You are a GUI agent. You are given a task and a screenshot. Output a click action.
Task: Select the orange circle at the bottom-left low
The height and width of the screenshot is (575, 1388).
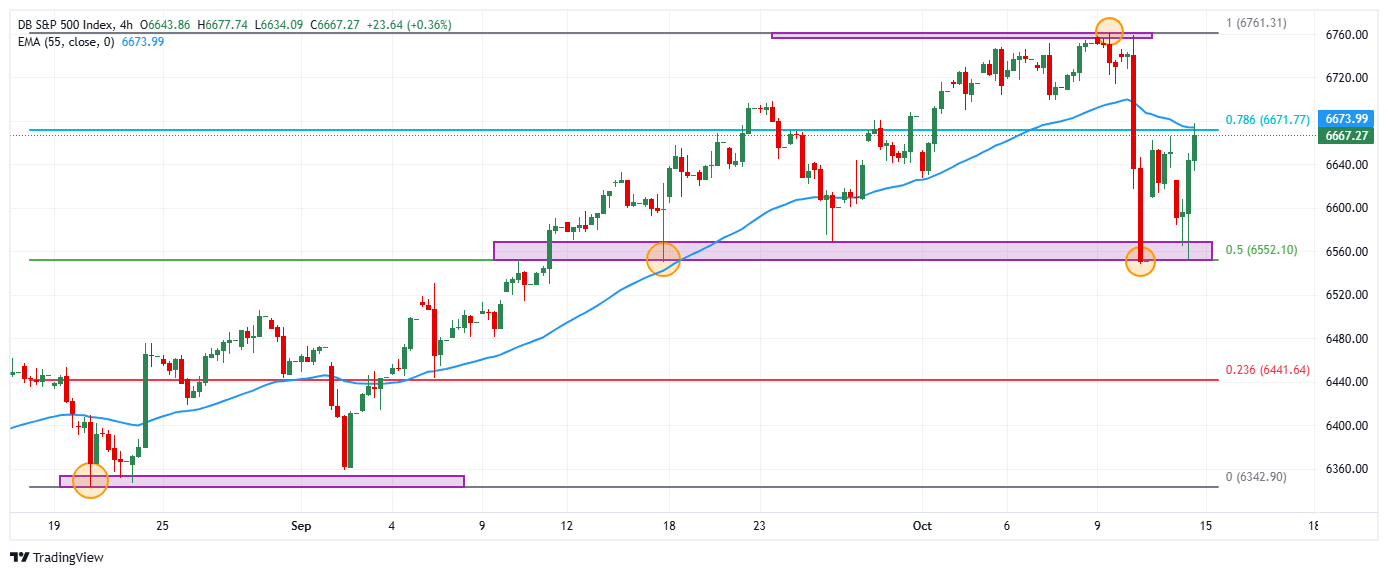click(90, 480)
